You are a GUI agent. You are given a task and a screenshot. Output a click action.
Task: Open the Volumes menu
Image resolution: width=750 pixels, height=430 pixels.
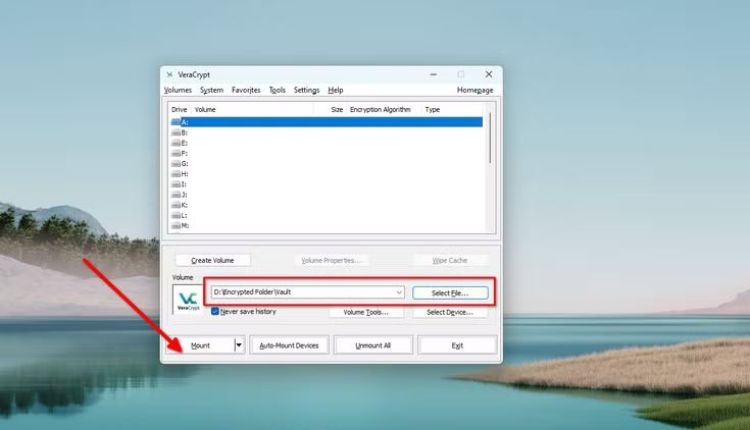(x=177, y=90)
